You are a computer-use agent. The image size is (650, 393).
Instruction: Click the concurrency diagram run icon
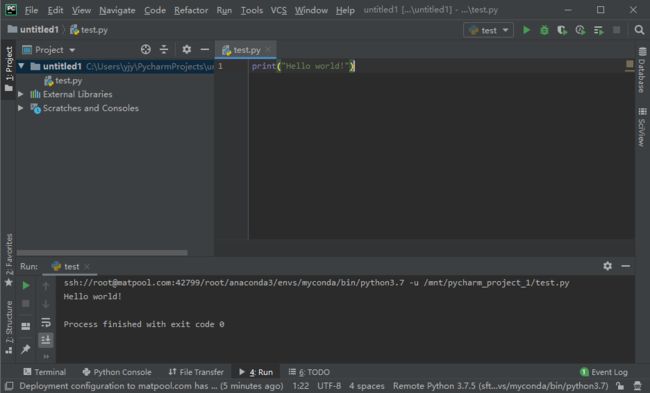pyautogui.click(x=599, y=30)
